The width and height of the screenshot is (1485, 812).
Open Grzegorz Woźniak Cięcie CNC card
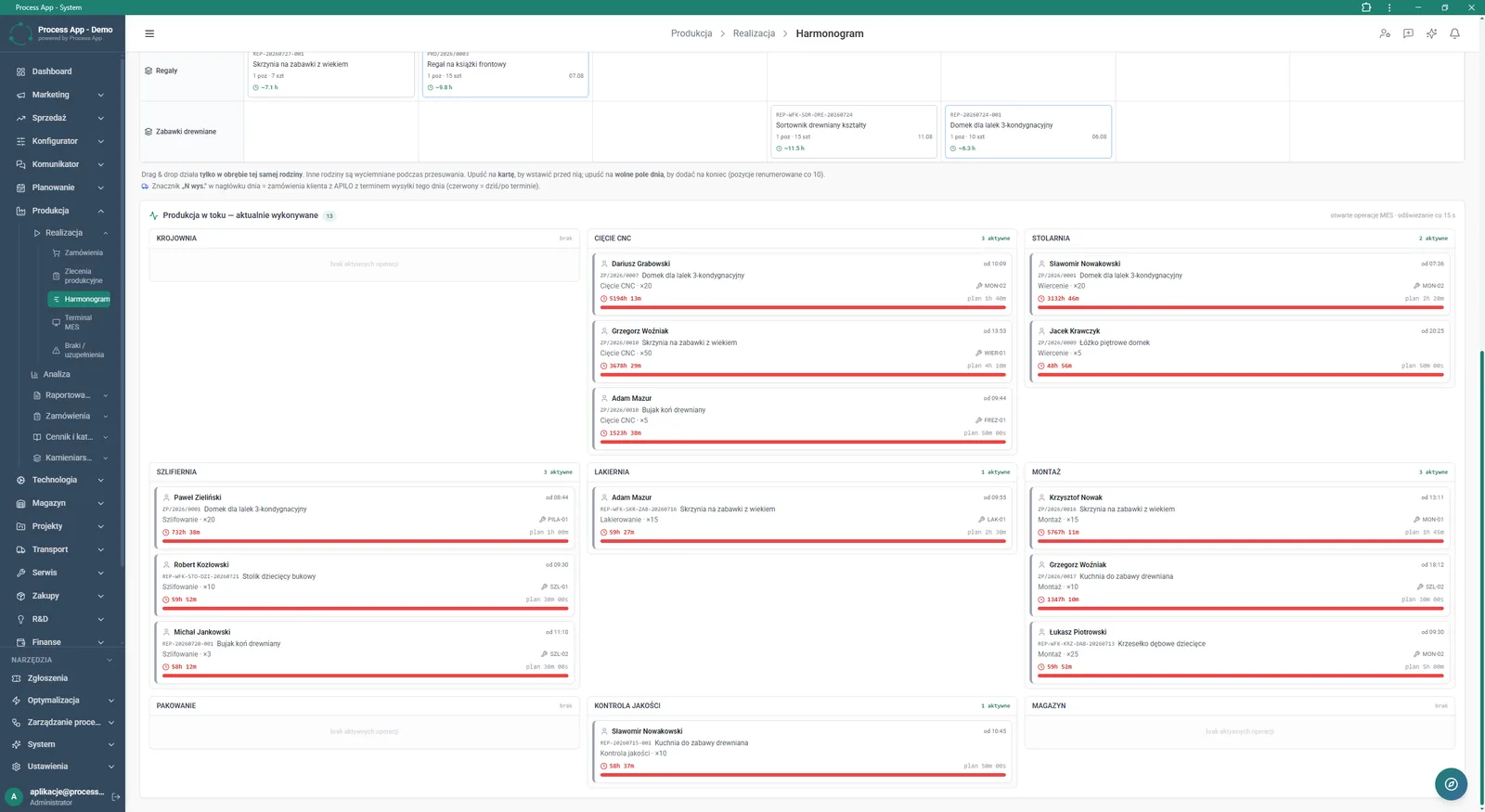803,351
